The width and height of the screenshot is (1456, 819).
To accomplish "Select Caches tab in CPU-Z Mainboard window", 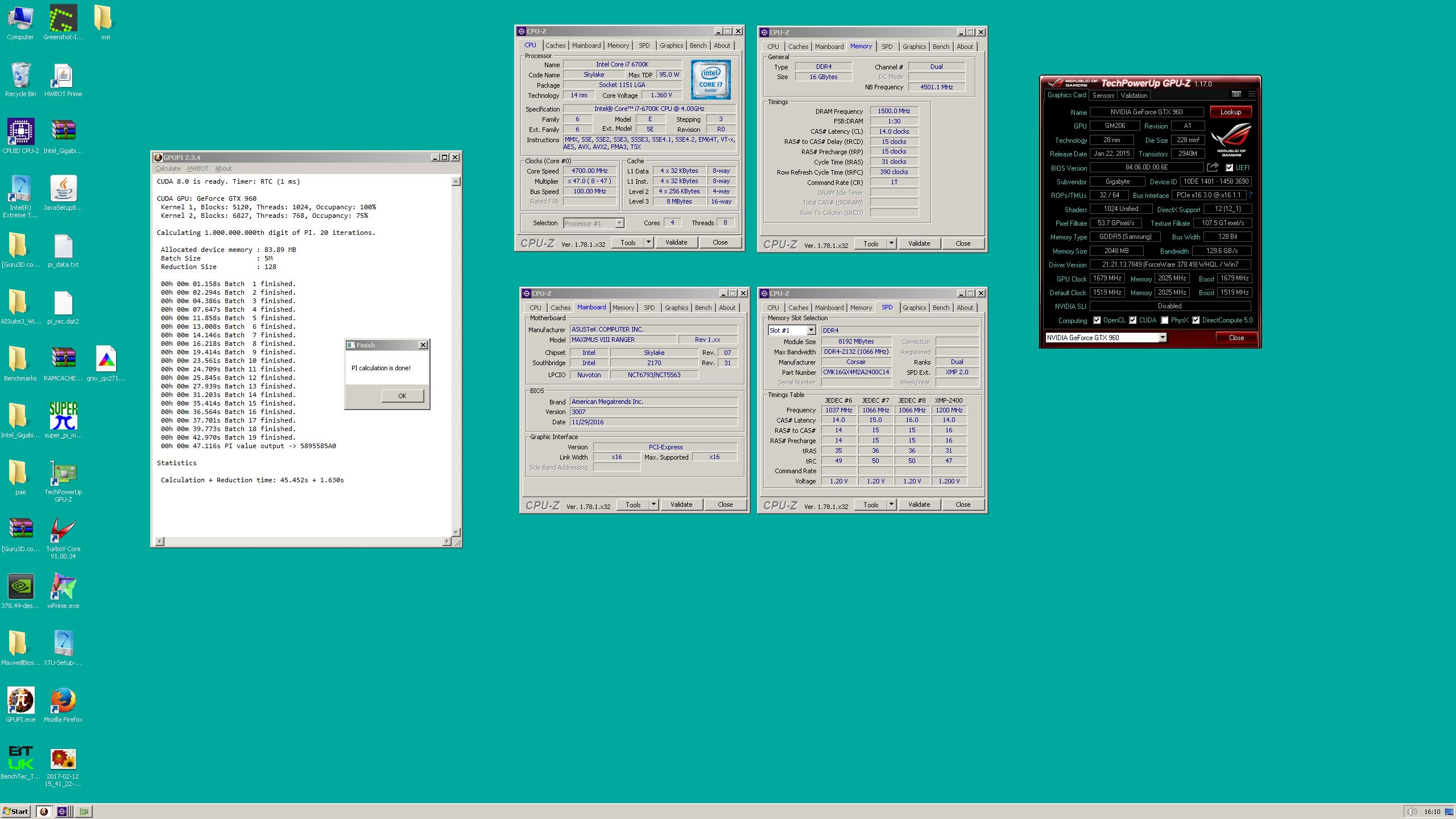I will click(x=560, y=308).
